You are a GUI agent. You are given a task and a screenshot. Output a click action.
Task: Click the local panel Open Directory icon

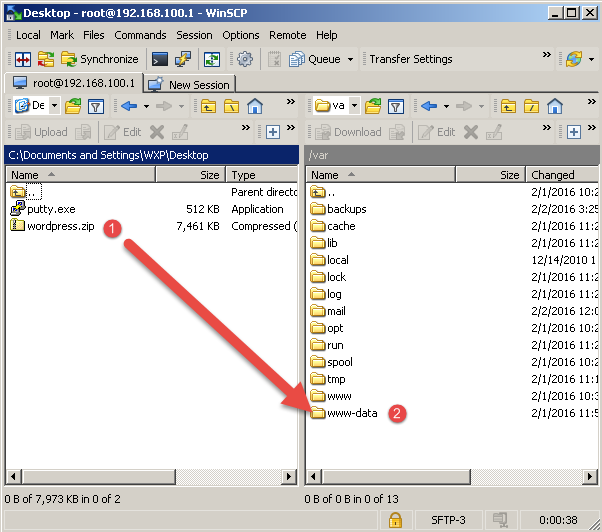[73, 106]
